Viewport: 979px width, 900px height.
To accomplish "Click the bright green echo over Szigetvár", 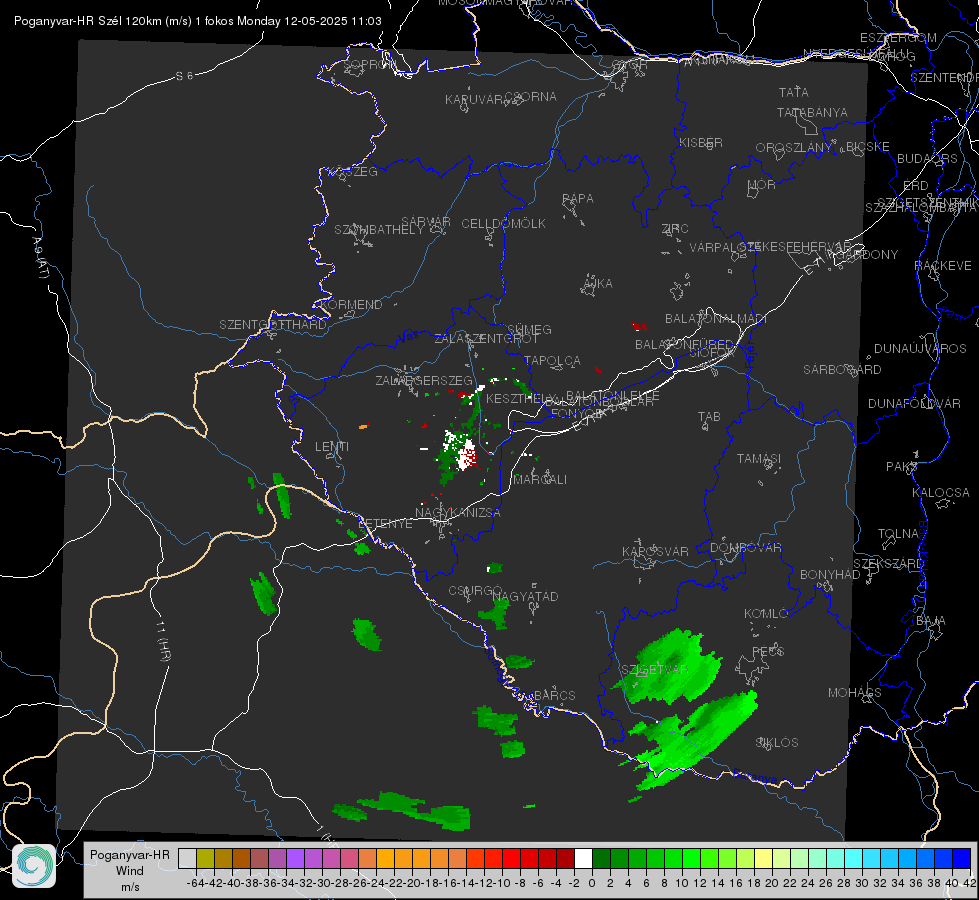I will tap(671, 666).
